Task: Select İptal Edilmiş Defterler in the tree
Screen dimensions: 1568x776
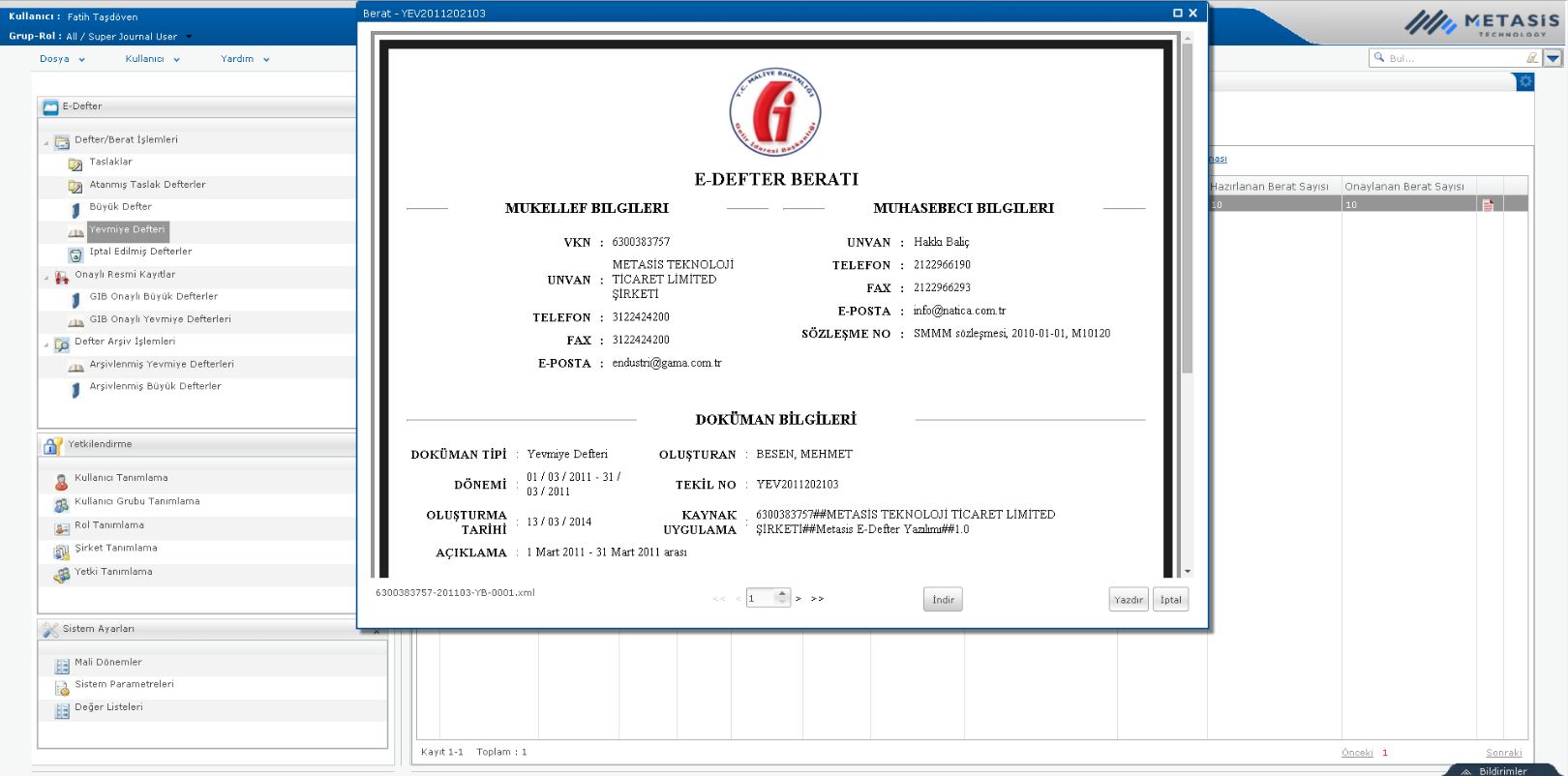Action: coord(141,252)
